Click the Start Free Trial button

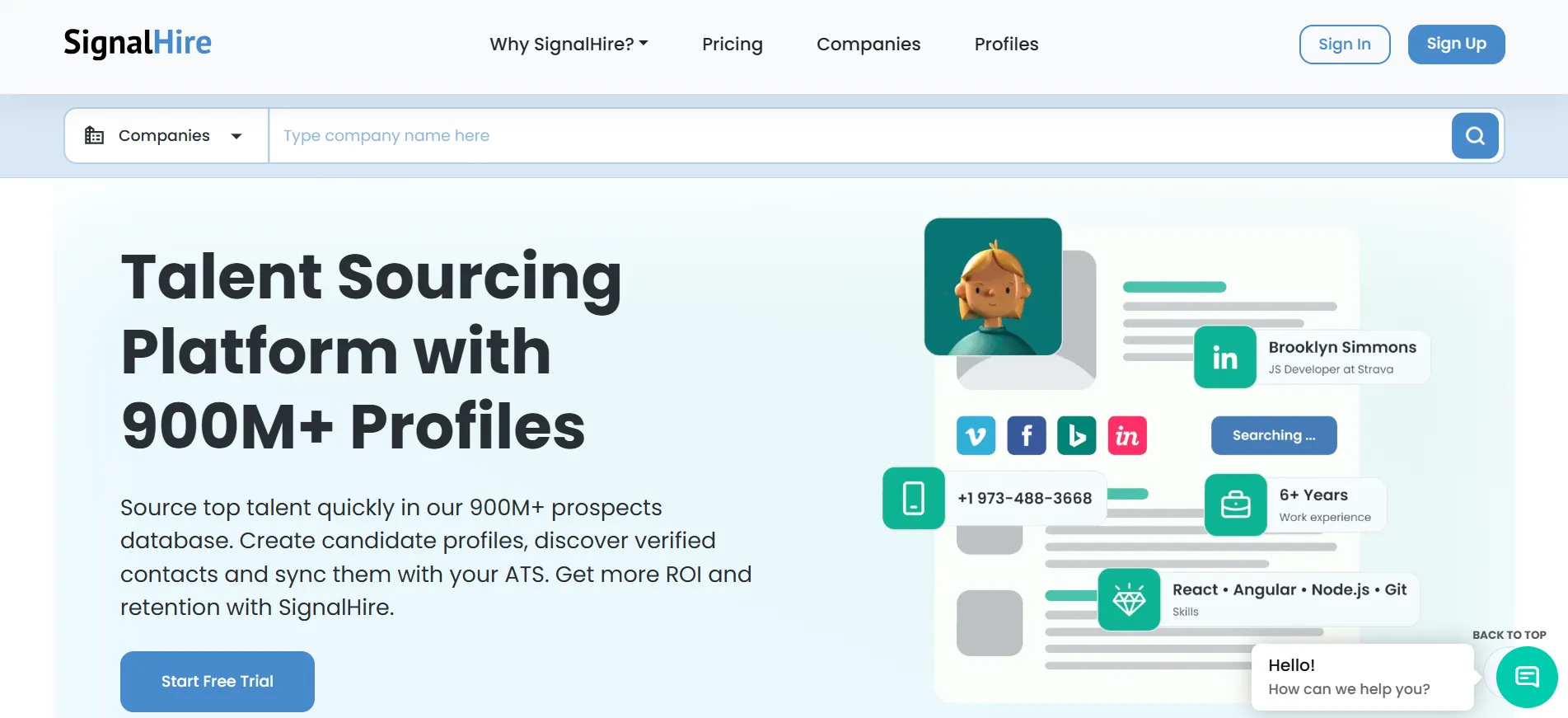[218, 682]
